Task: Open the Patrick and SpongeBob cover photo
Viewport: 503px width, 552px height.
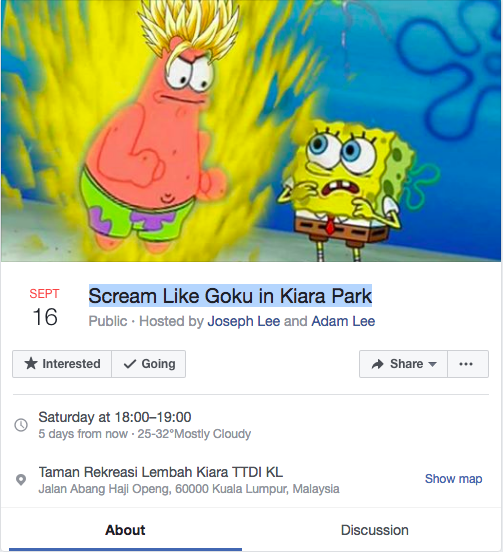Action: click(251, 131)
